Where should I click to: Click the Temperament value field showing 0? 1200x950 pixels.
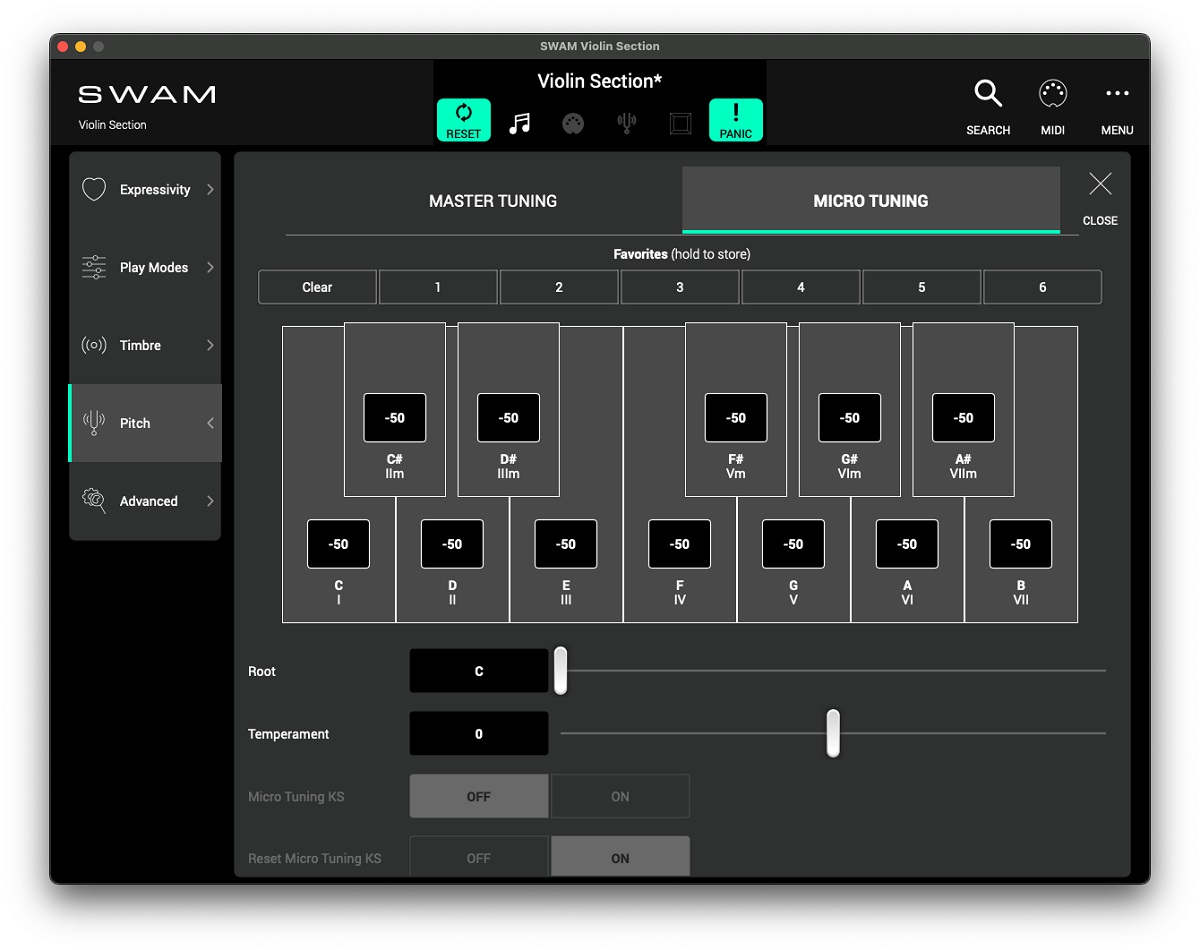479,733
